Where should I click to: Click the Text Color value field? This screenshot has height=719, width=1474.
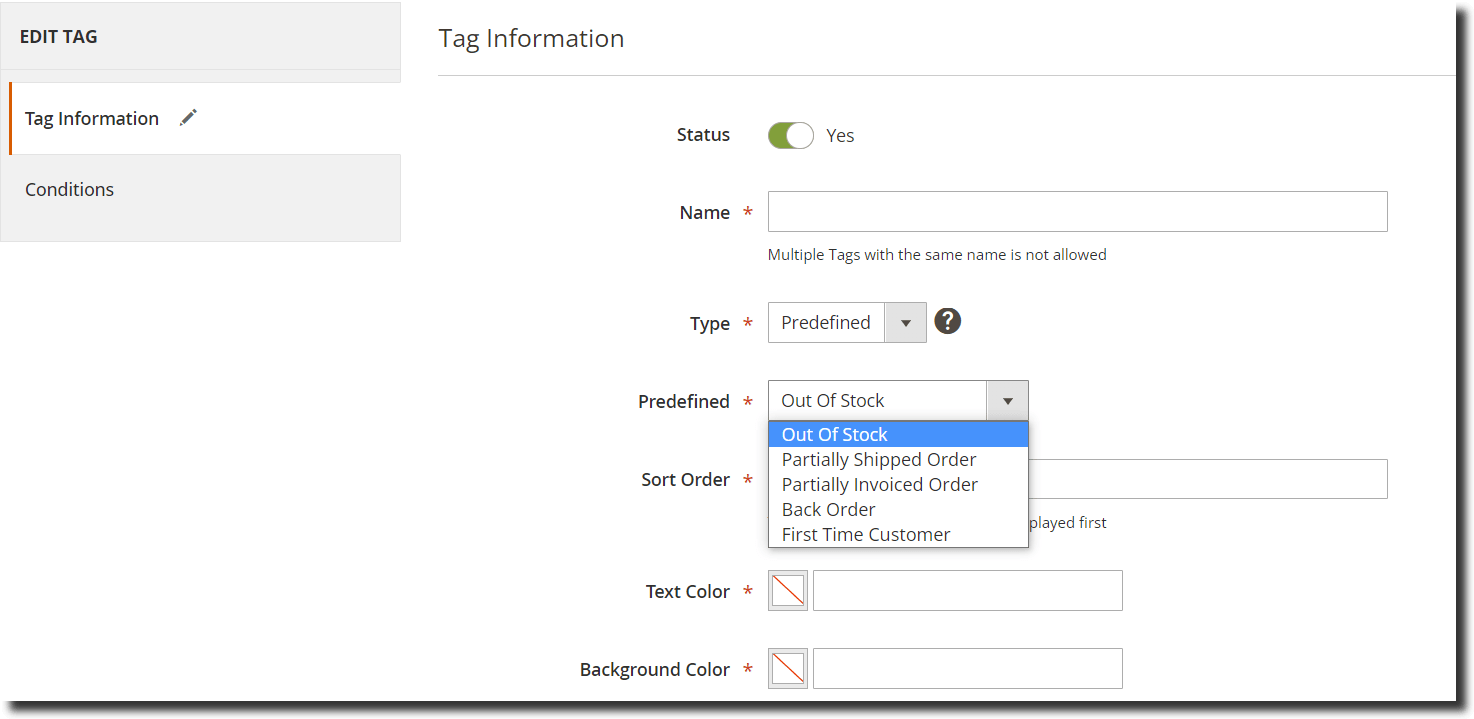[967, 591]
